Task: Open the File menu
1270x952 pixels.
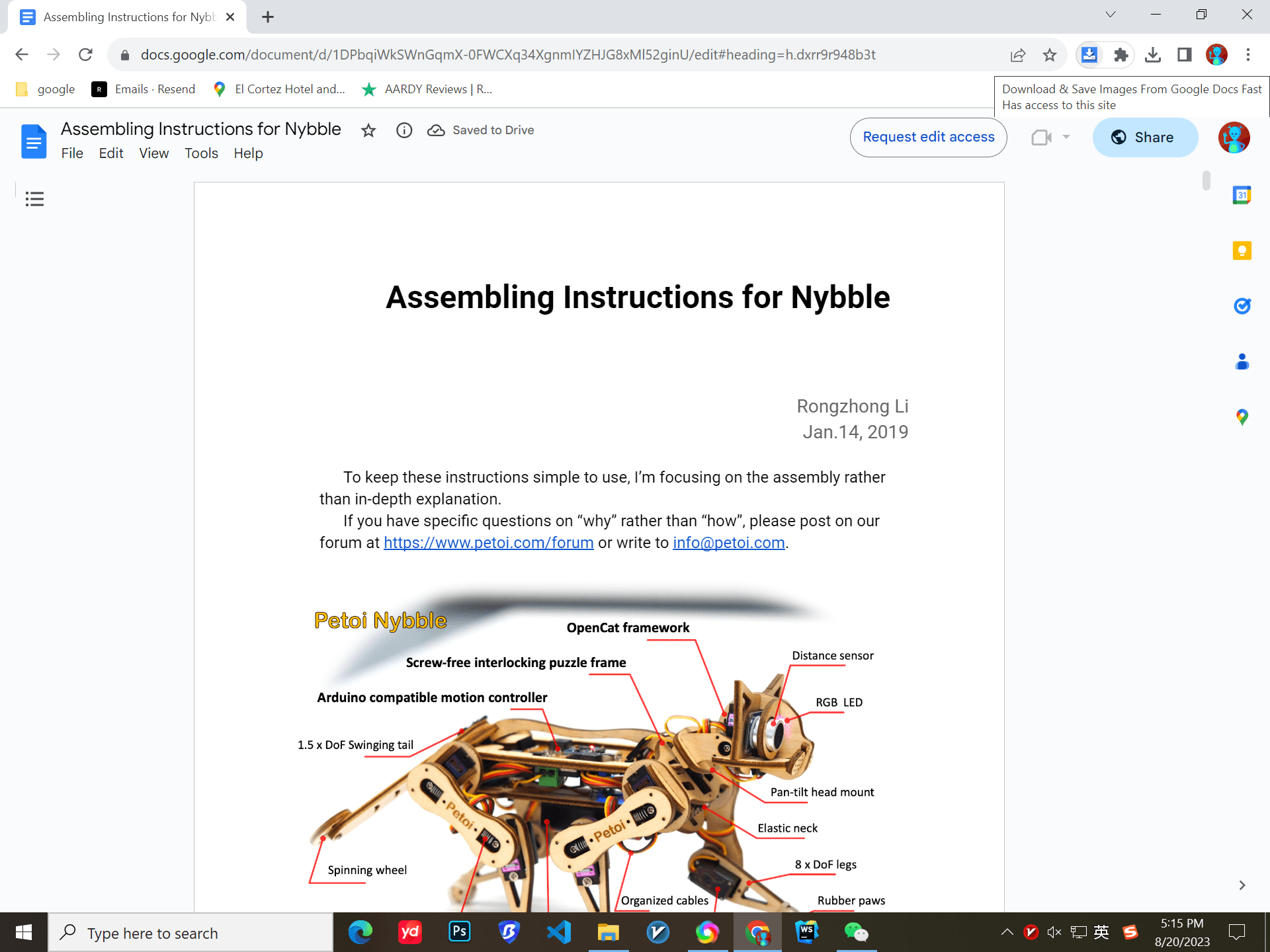Action: click(x=72, y=153)
